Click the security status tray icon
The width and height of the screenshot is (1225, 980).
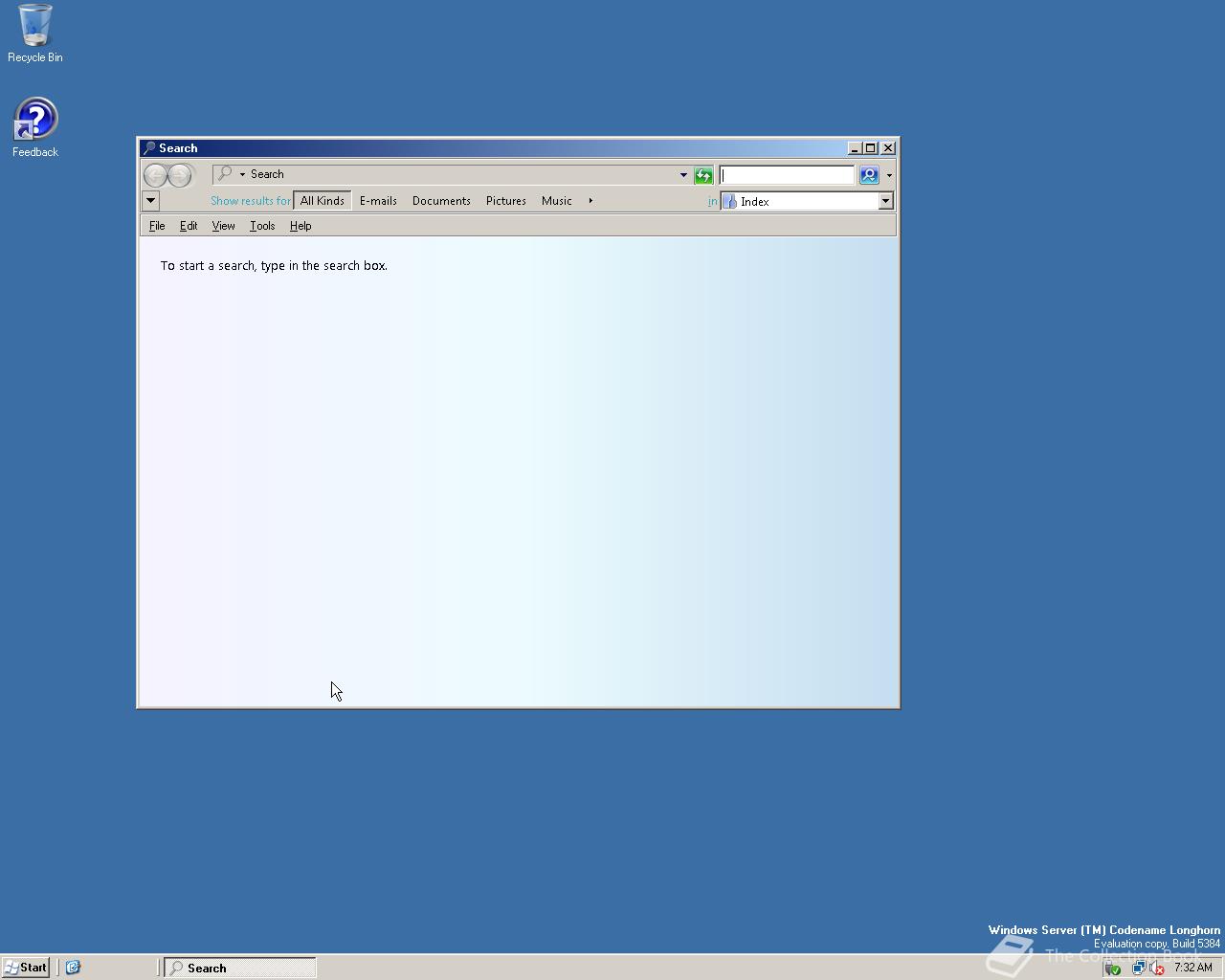pos(1113,968)
